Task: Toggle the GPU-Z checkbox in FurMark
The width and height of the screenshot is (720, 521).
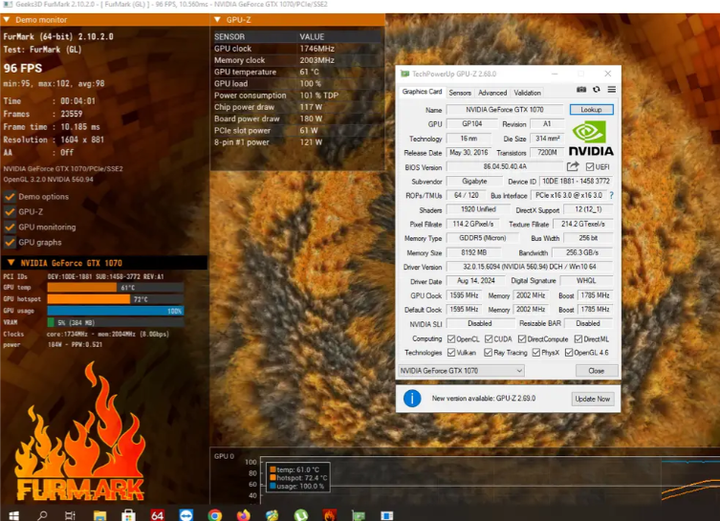Action: click(10, 212)
